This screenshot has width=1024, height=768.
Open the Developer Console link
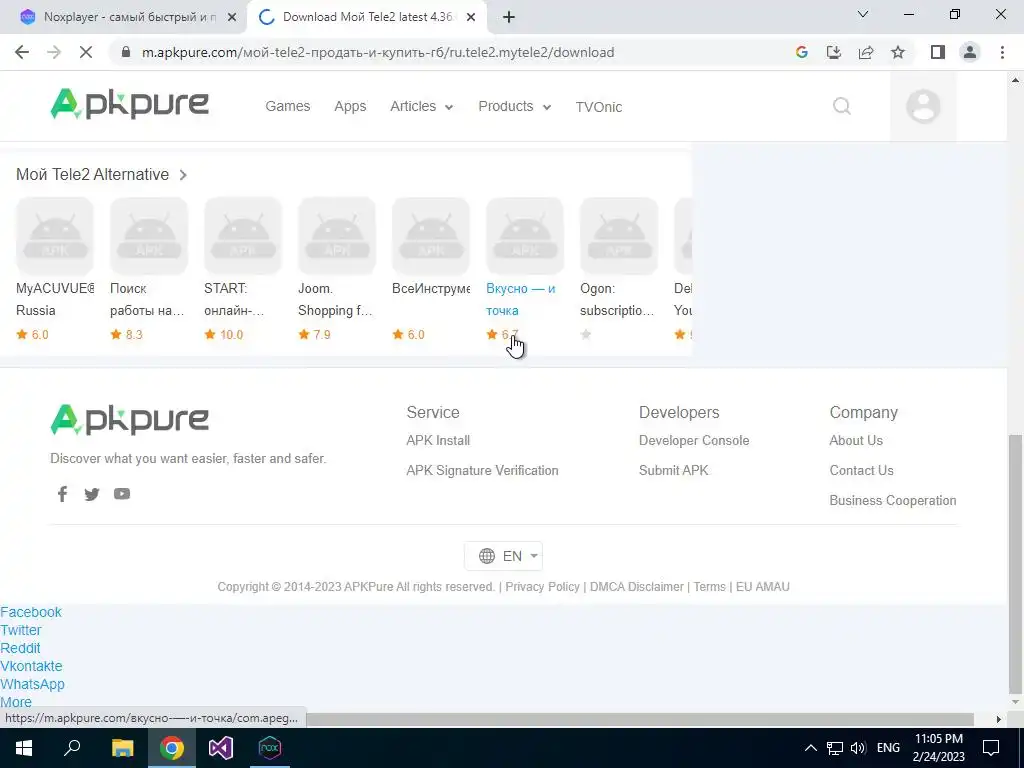click(x=694, y=440)
